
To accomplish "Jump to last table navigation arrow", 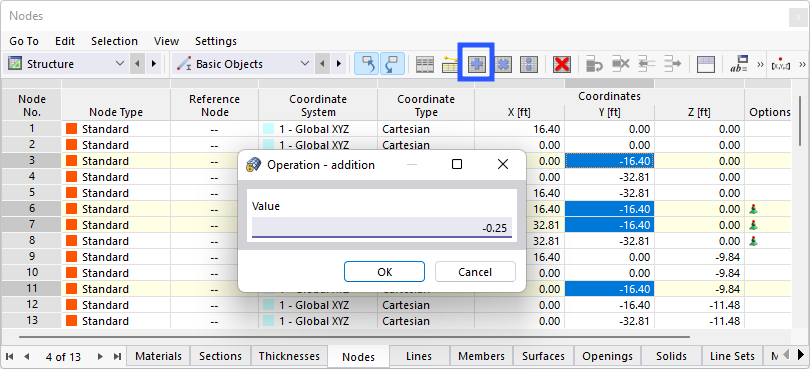I will tap(118, 357).
